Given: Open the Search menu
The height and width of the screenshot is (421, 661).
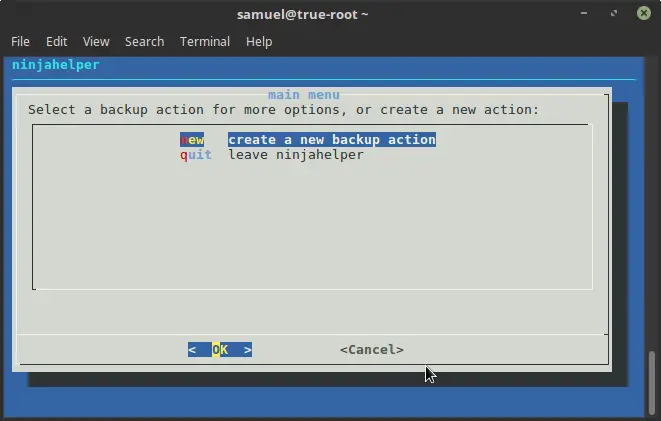Looking at the screenshot, I should [x=145, y=42].
